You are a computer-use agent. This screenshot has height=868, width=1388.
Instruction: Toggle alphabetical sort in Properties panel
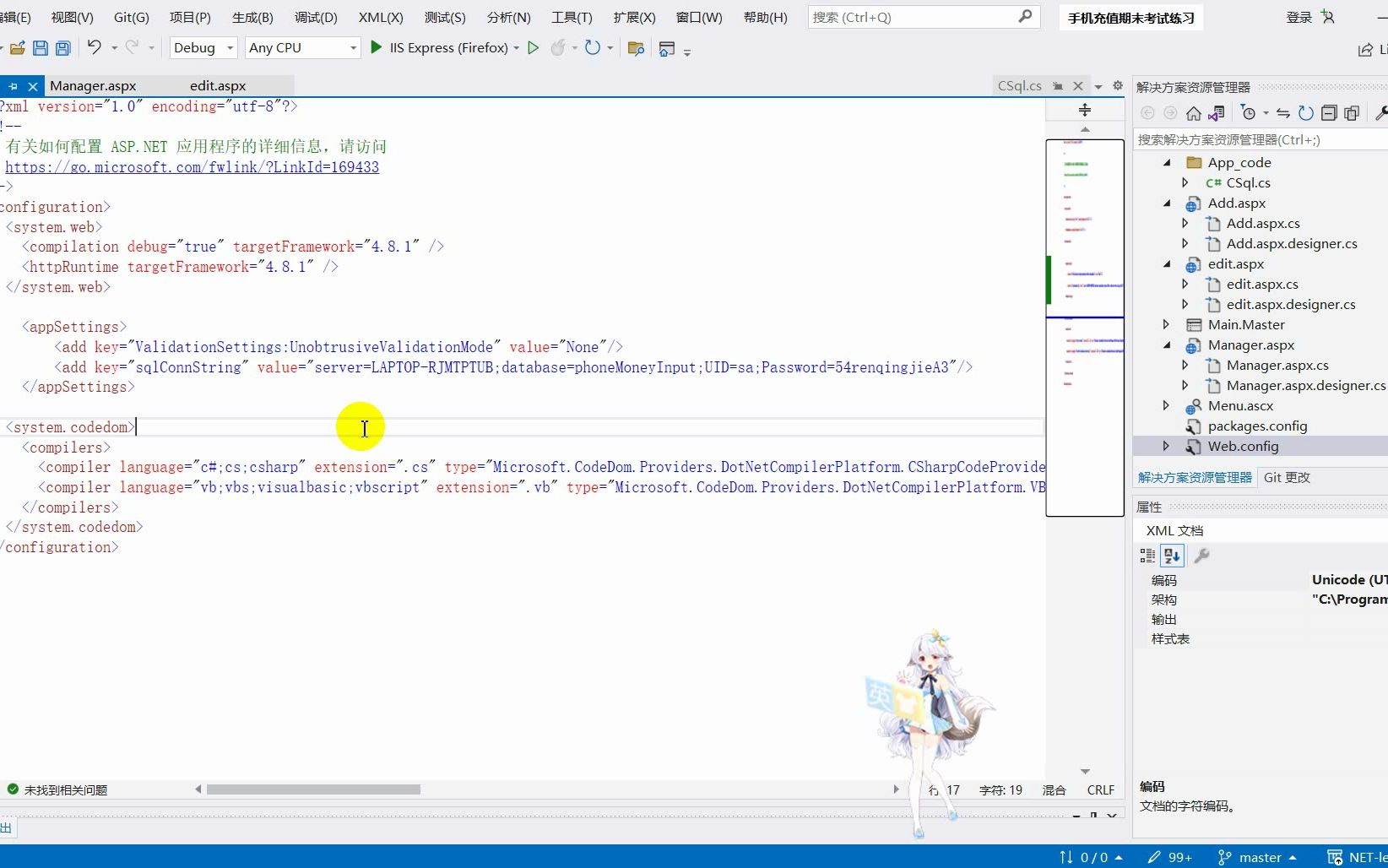pos(1172,556)
